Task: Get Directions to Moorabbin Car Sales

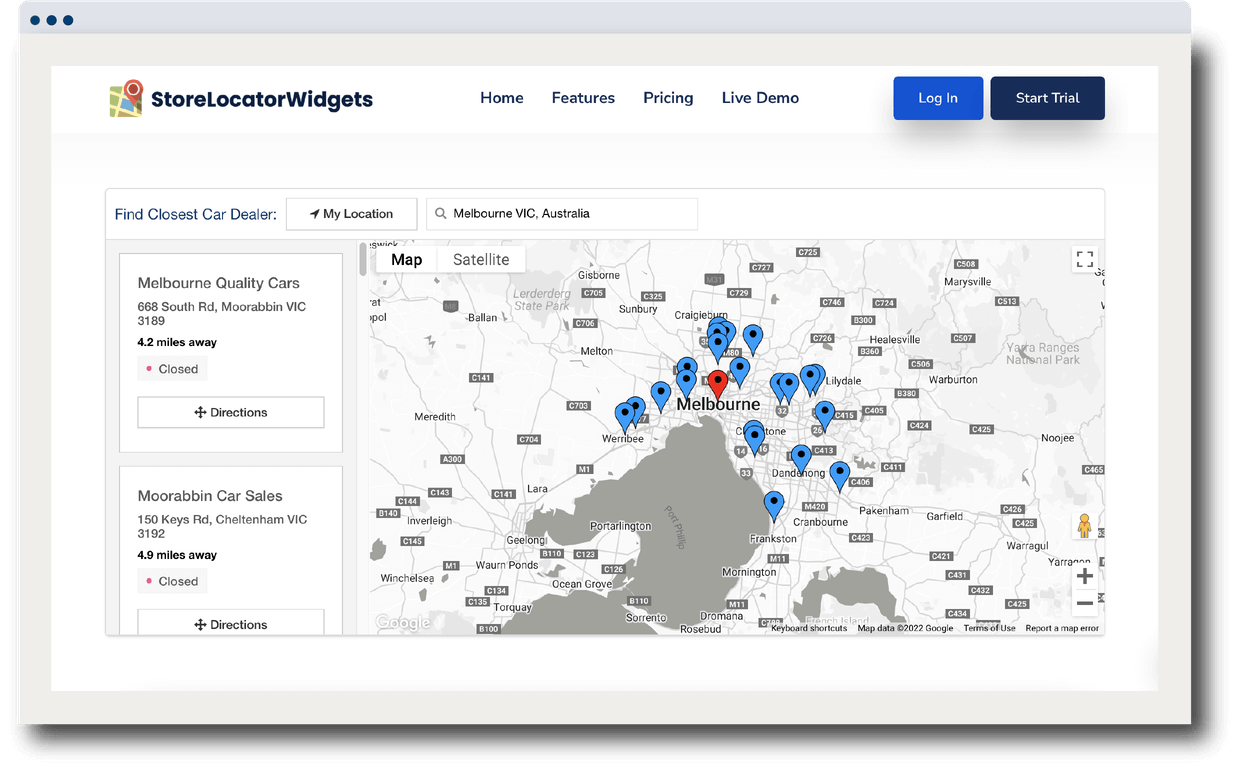Action: point(231,624)
